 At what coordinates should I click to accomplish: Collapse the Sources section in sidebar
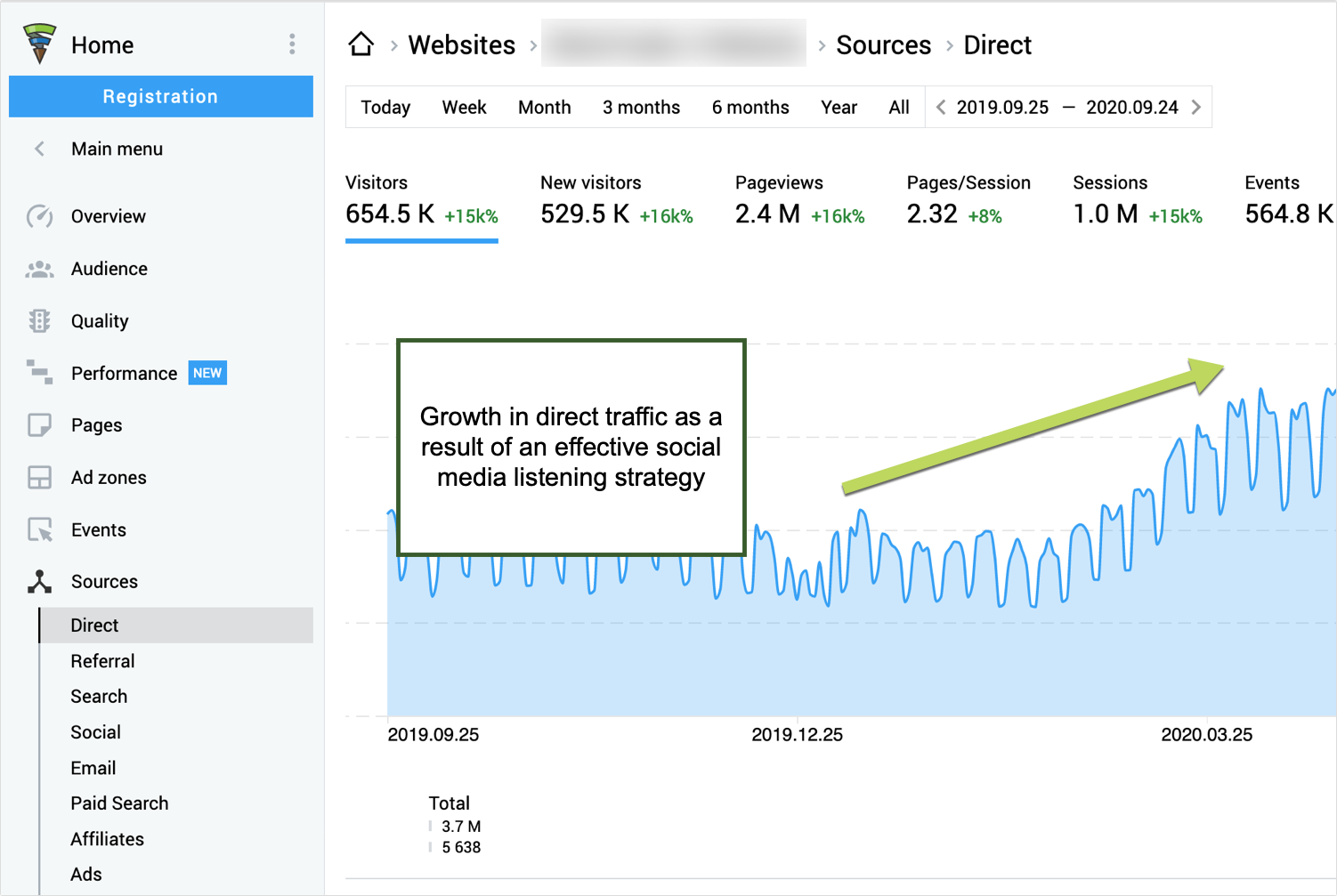click(103, 582)
